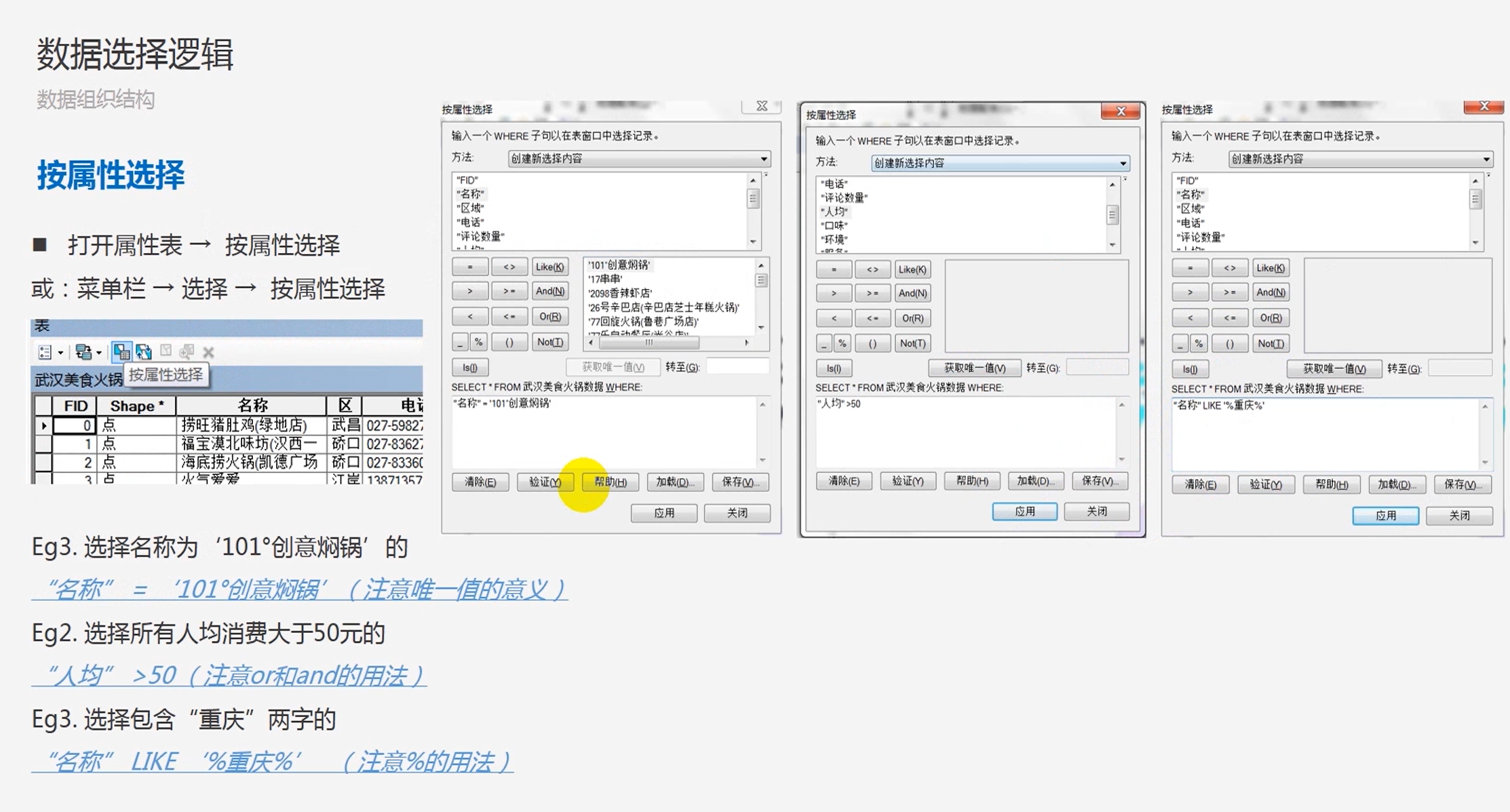The height and width of the screenshot is (812, 1510).
Task: Click the Shape * column header
Action: (136, 406)
